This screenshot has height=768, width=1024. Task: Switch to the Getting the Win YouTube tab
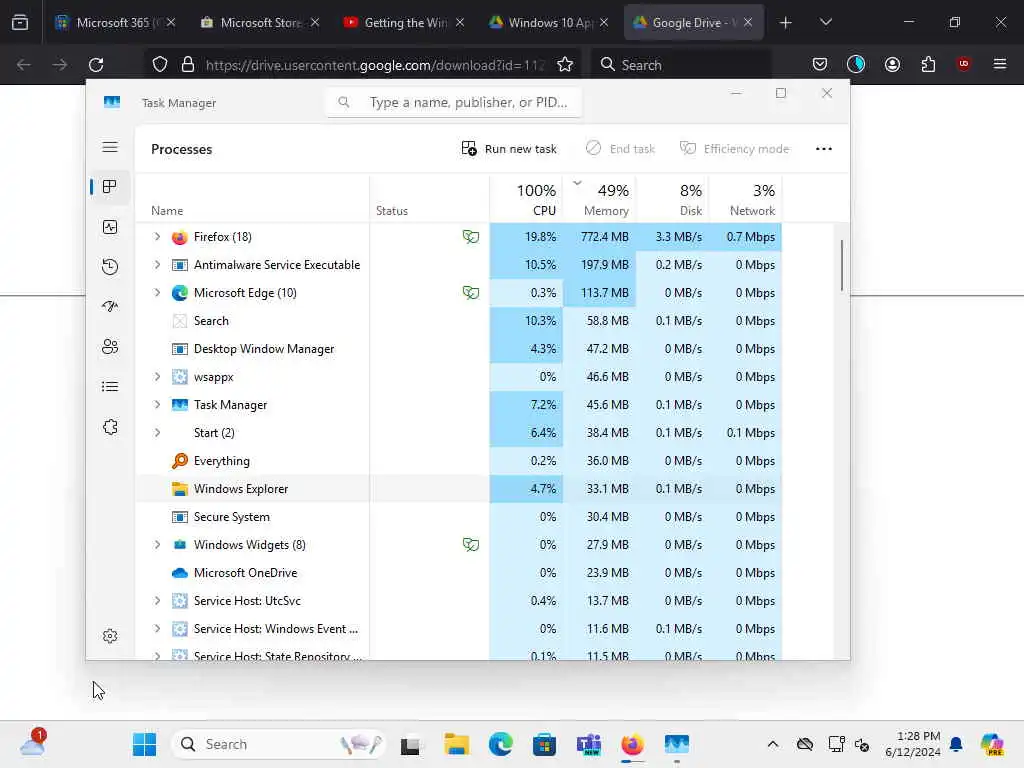click(404, 22)
